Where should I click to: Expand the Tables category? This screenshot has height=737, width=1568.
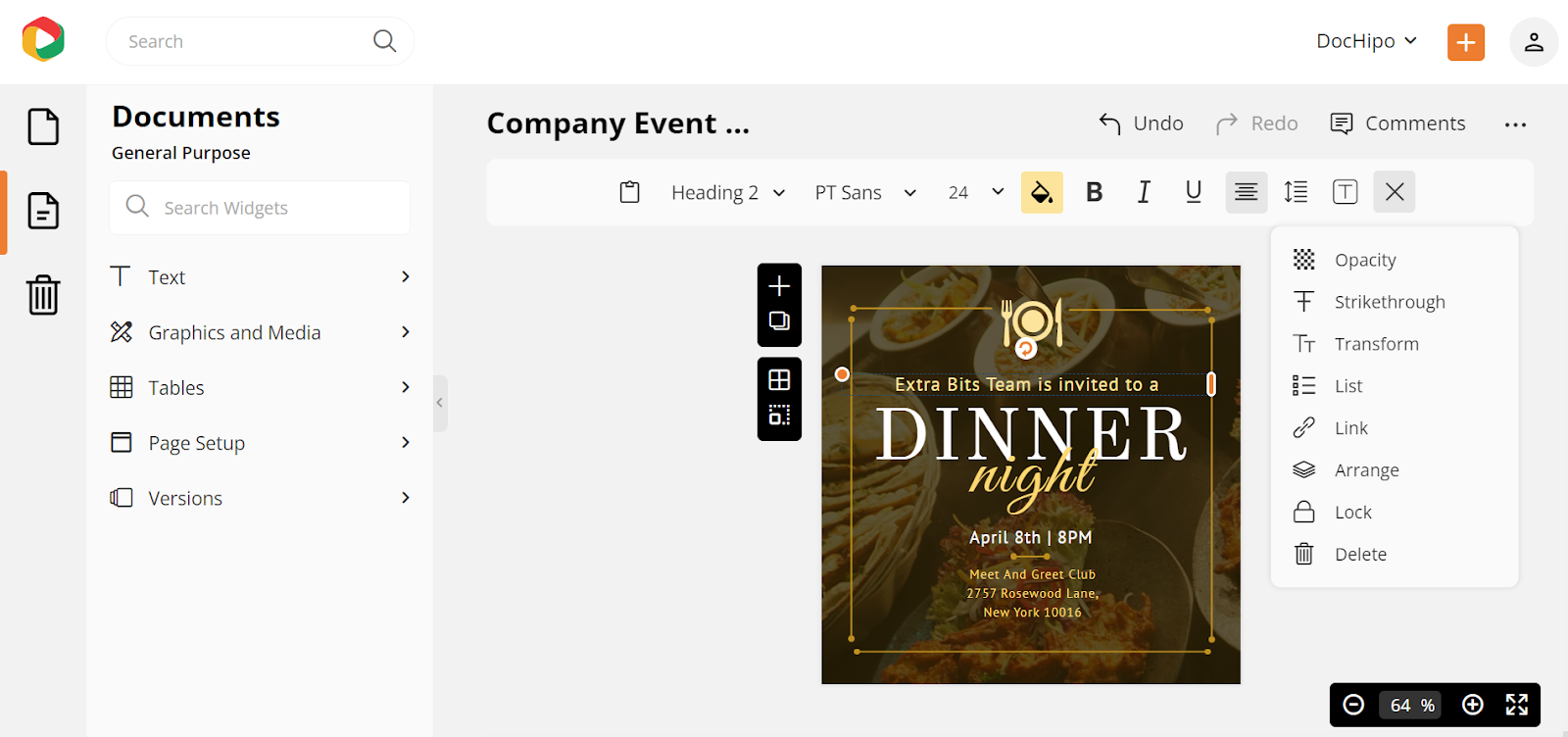pyautogui.click(x=262, y=388)
